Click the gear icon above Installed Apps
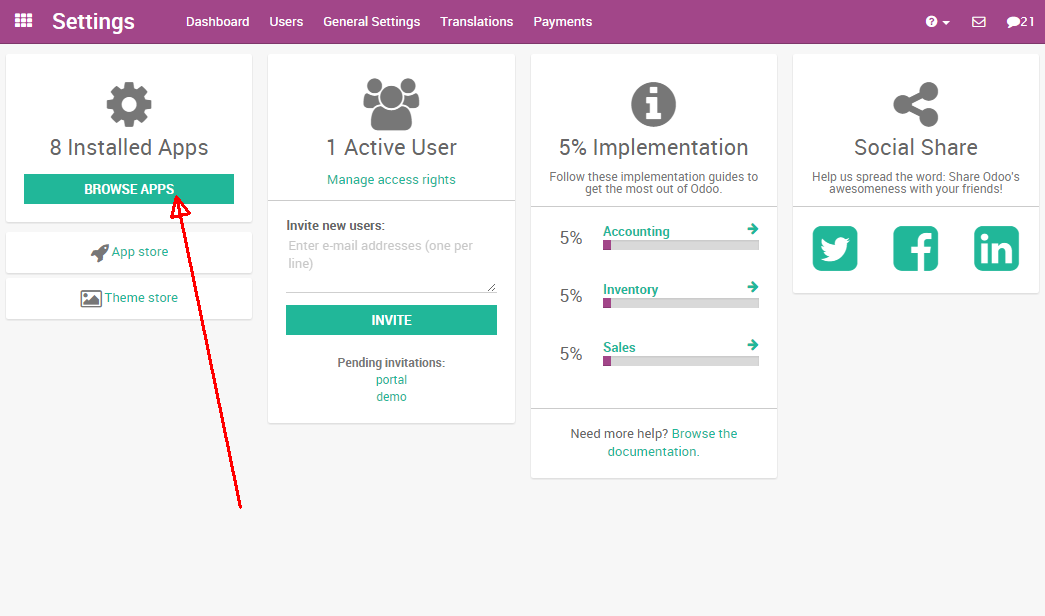1045x616 pixels. coord(129,105)
